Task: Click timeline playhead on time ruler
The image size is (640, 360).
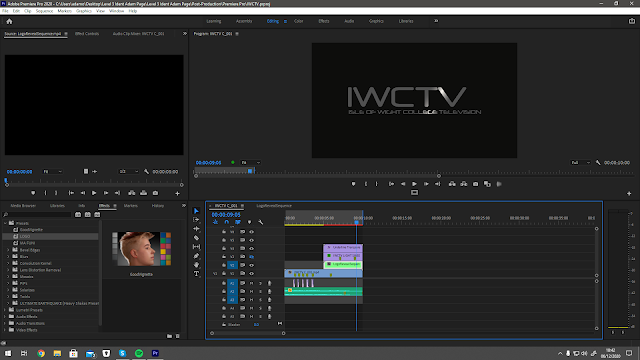Action: 356,222
